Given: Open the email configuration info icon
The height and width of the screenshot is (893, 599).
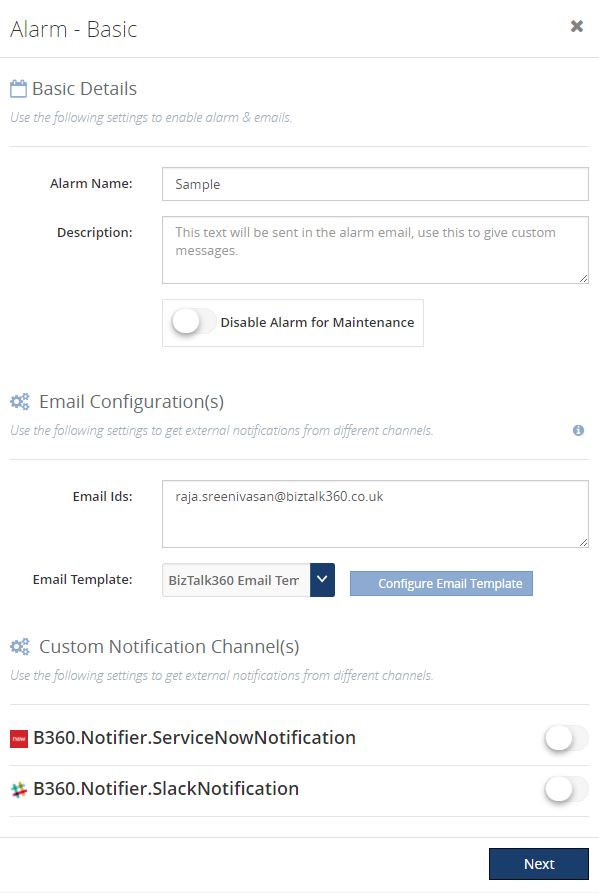Looking at the screenshot, I should [x=579, y=431].
